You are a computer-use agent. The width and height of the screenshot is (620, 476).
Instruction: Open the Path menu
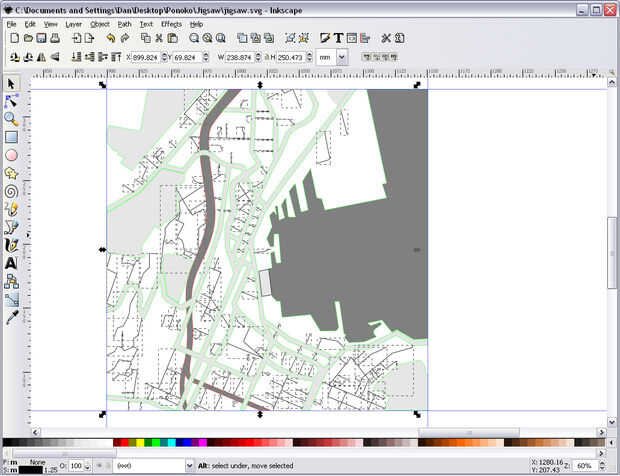click(x=124, y=23)
